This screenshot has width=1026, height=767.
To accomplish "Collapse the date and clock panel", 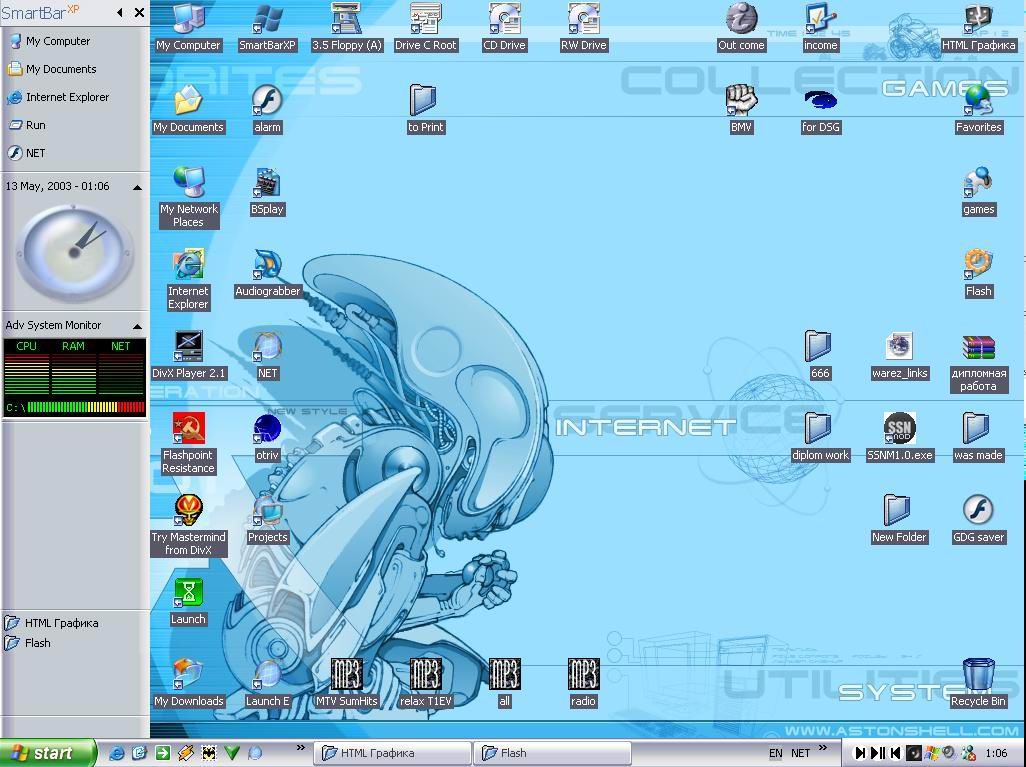I will (x=137, y=187).
